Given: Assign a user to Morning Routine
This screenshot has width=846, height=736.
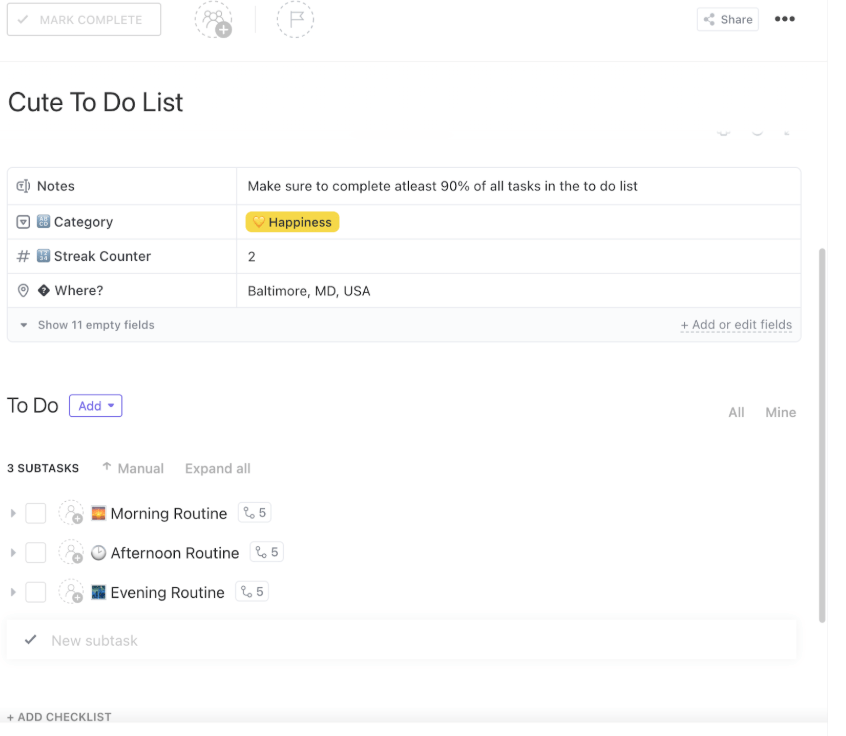Looking at the screenshot, I should tap(71, 513).
